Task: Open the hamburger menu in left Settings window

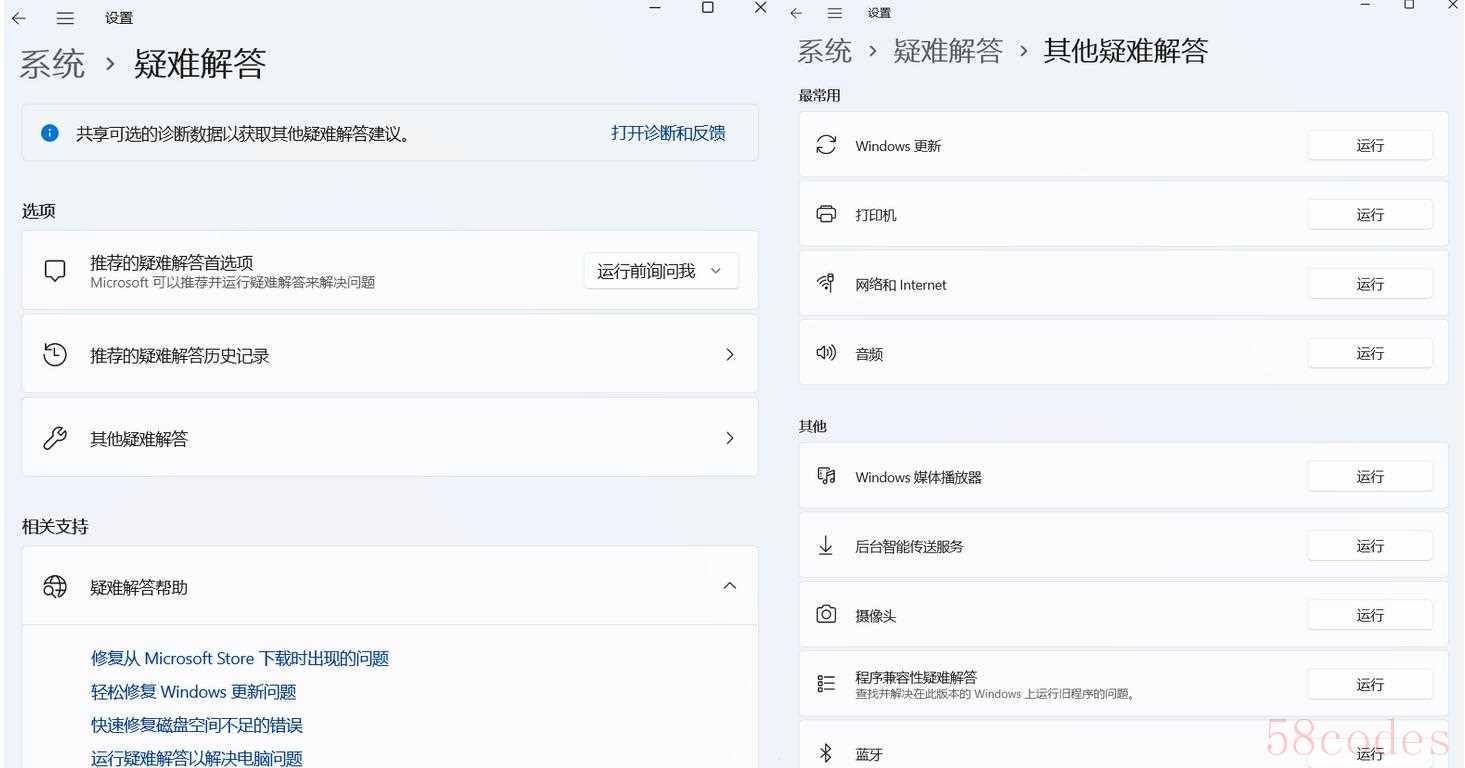Action: click(x=65, y=18)
